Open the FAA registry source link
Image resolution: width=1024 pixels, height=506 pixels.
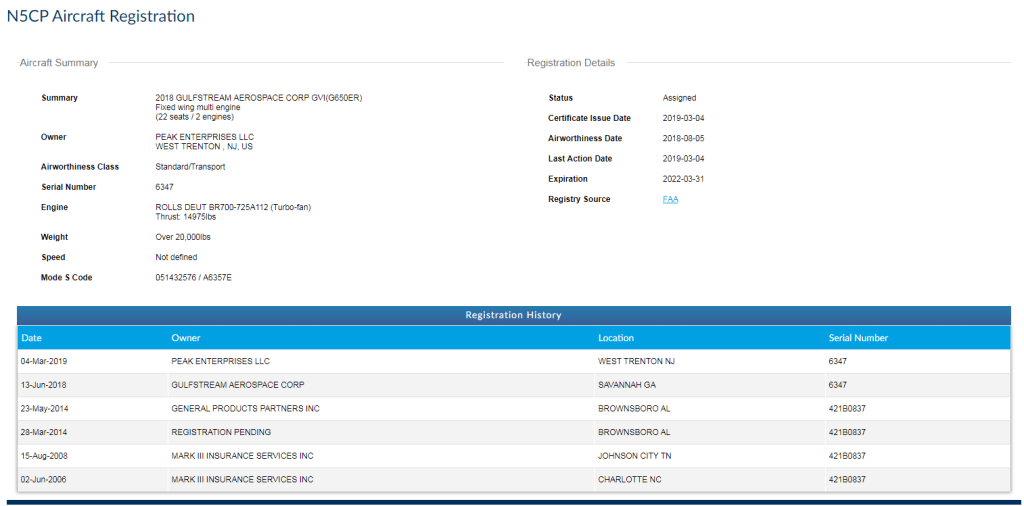(x=670, y=199)
